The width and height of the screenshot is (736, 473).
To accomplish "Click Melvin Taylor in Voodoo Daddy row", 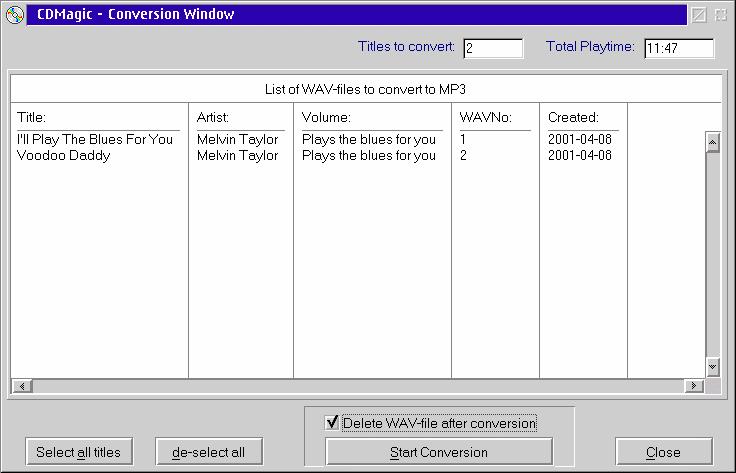I will (238, 155).
